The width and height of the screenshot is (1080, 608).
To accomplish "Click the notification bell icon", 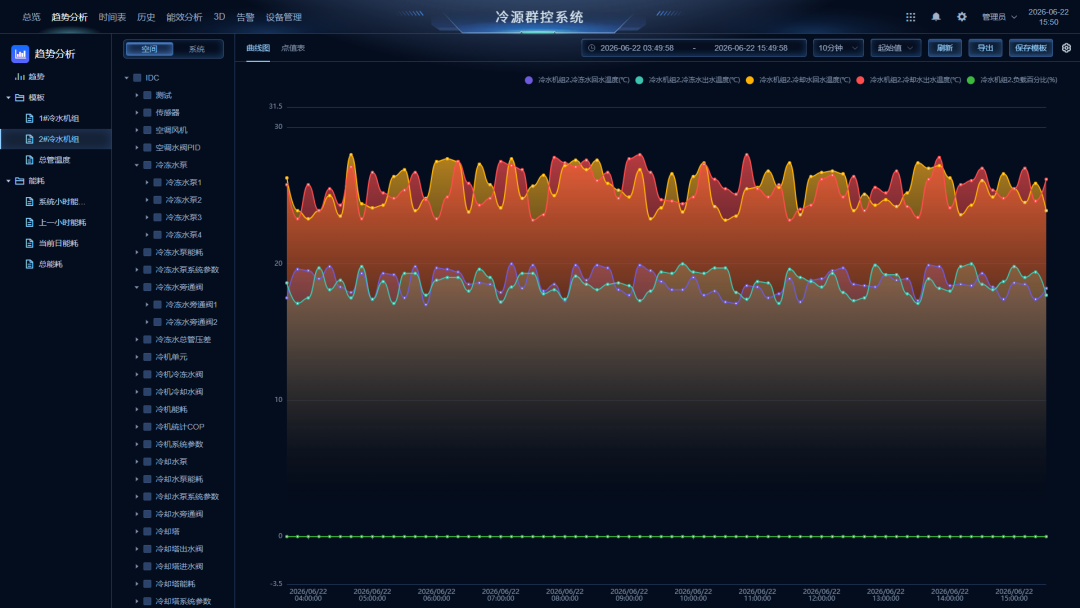I will tap(936, 17).
